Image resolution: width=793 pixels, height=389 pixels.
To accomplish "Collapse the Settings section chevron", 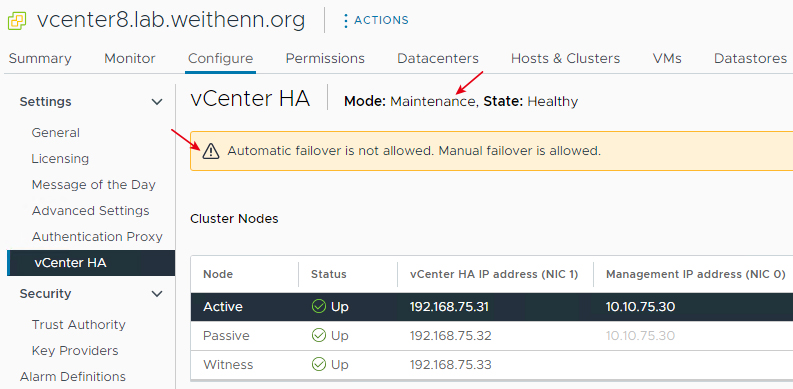I will pos(157,102).
